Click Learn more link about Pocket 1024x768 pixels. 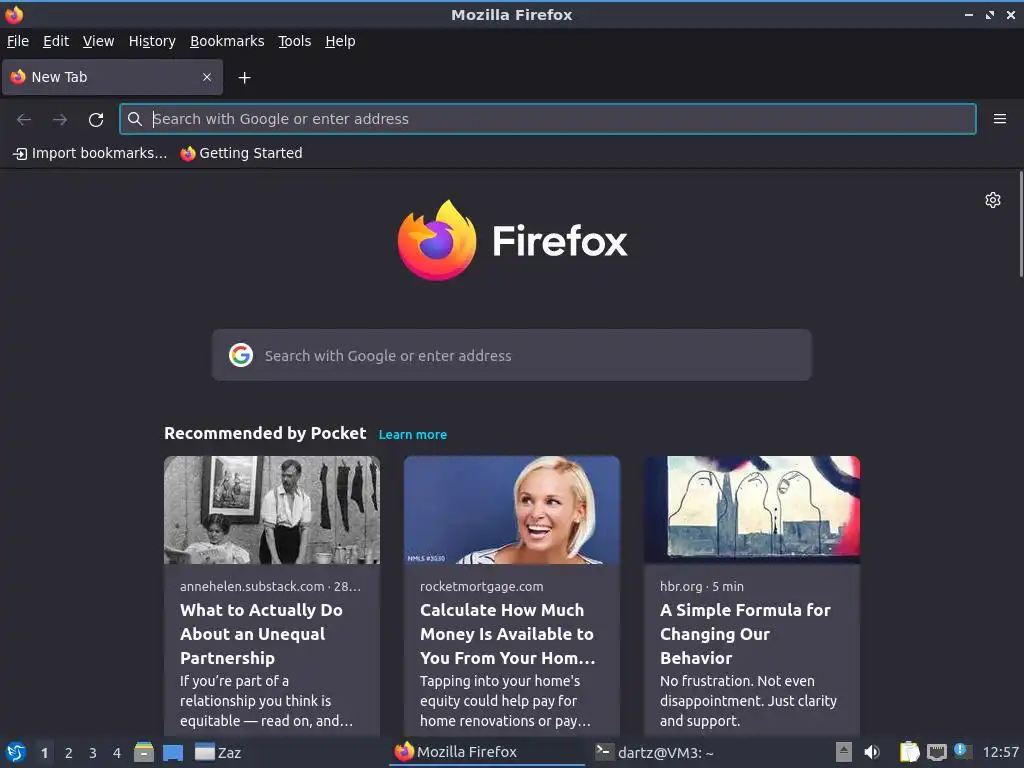(413, 434)
